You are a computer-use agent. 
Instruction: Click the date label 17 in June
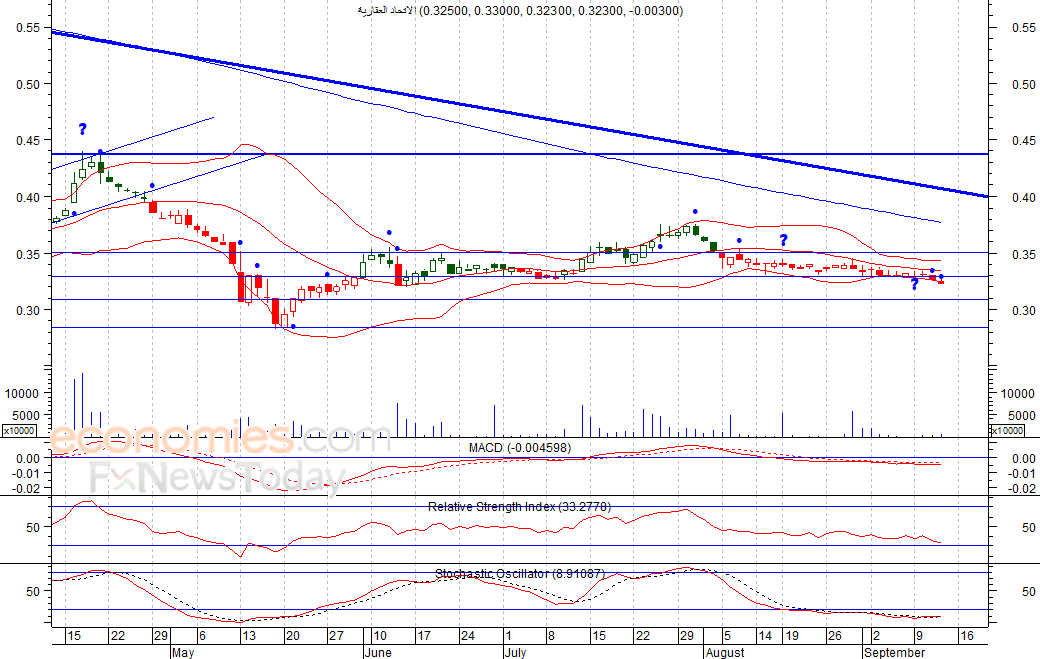coord(424,636)
